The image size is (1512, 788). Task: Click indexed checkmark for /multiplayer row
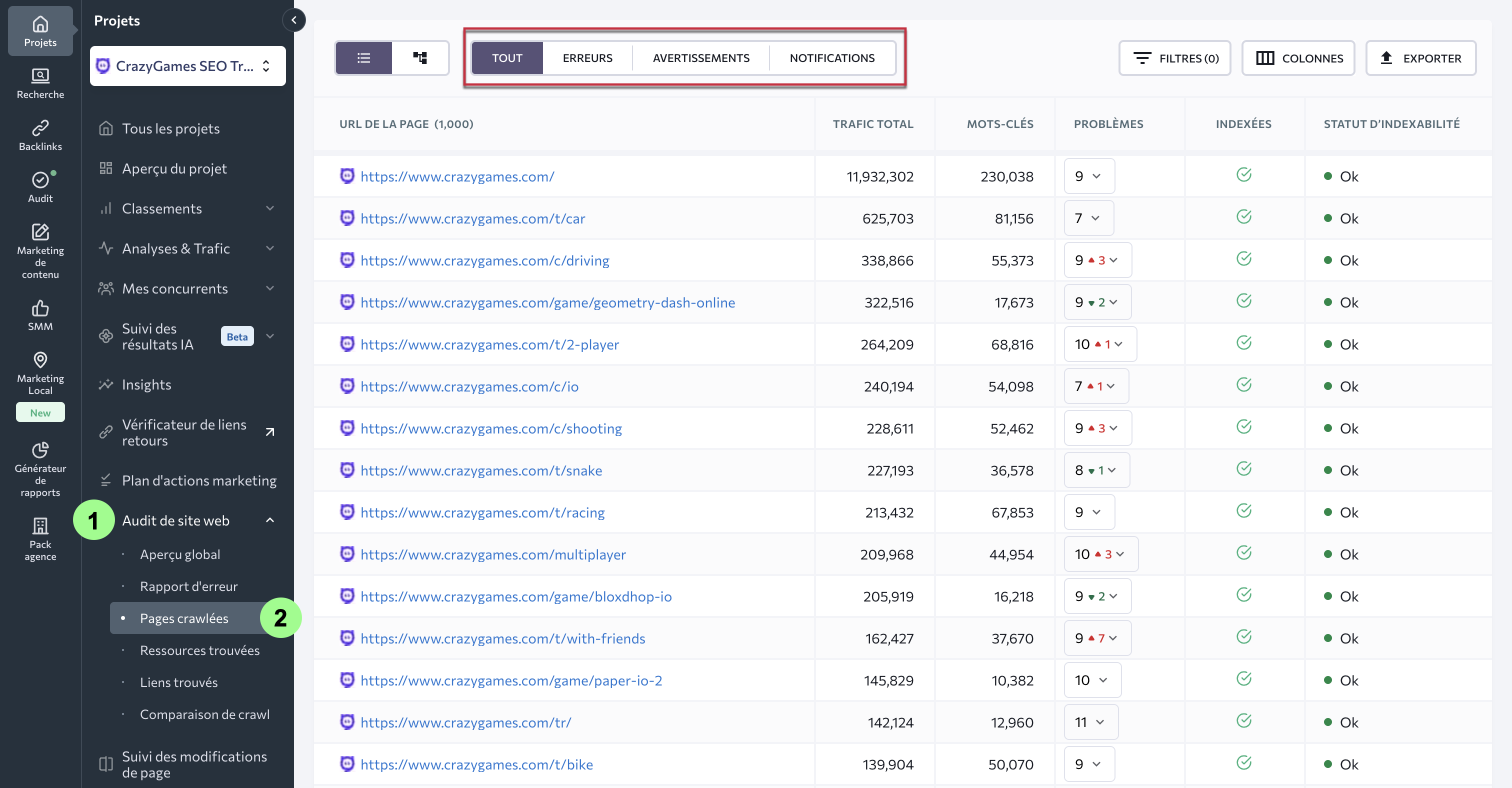pos(1244,552)
